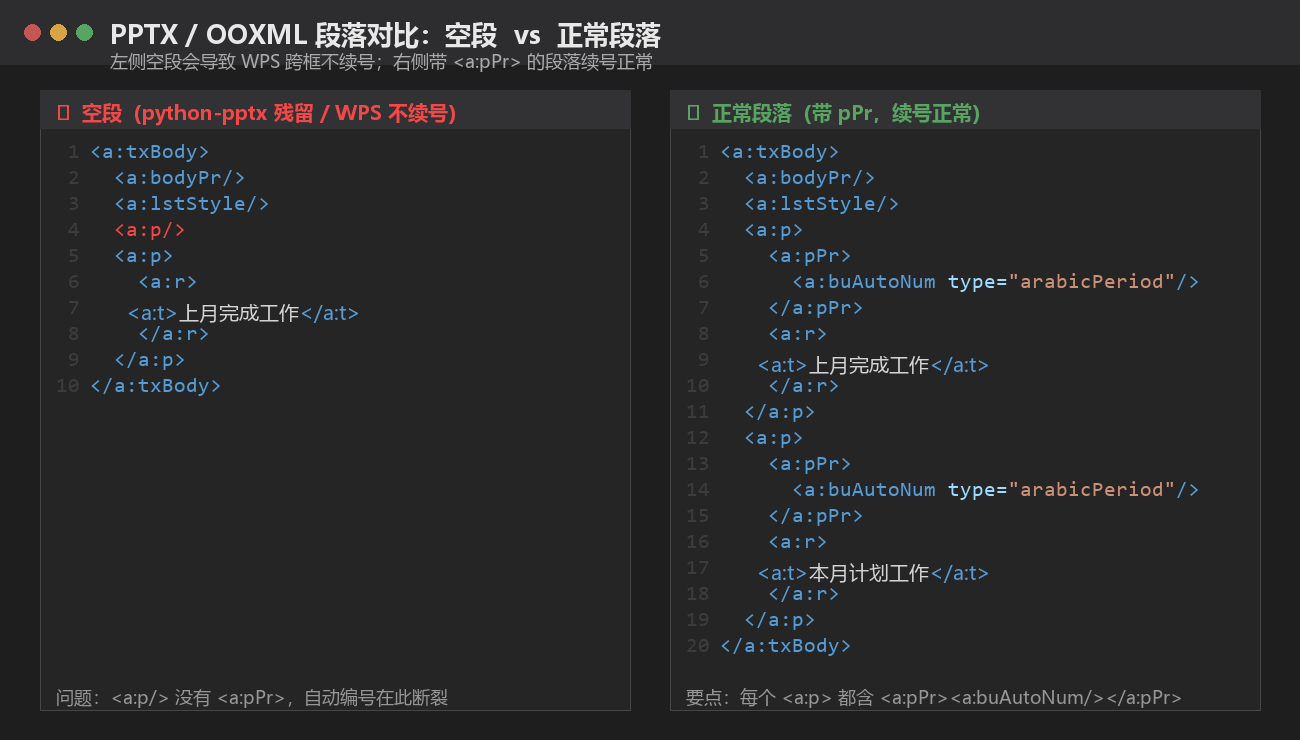
Task: Click line number 20 in the 正常段落 panel gutter
Action: (698, 646)
